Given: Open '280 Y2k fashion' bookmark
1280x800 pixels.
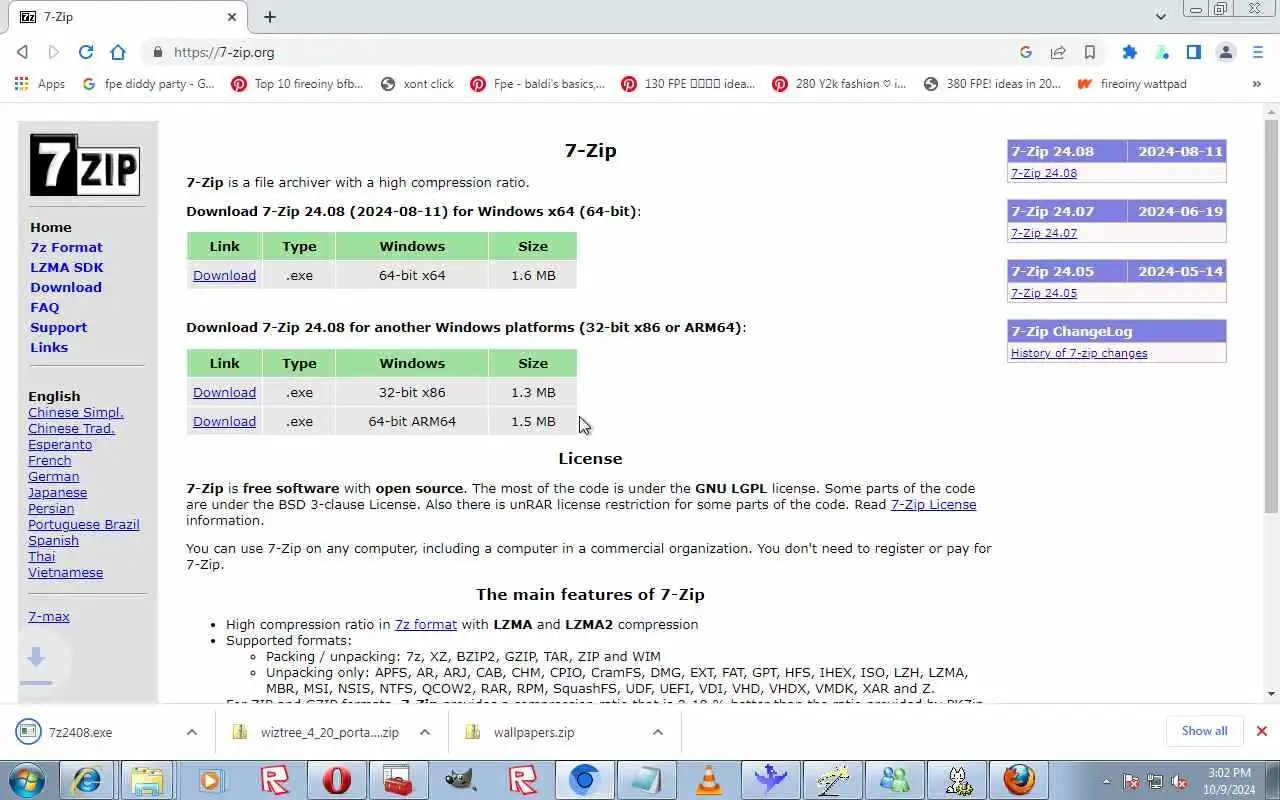Looking at the screenshot, I should [839, 84].
